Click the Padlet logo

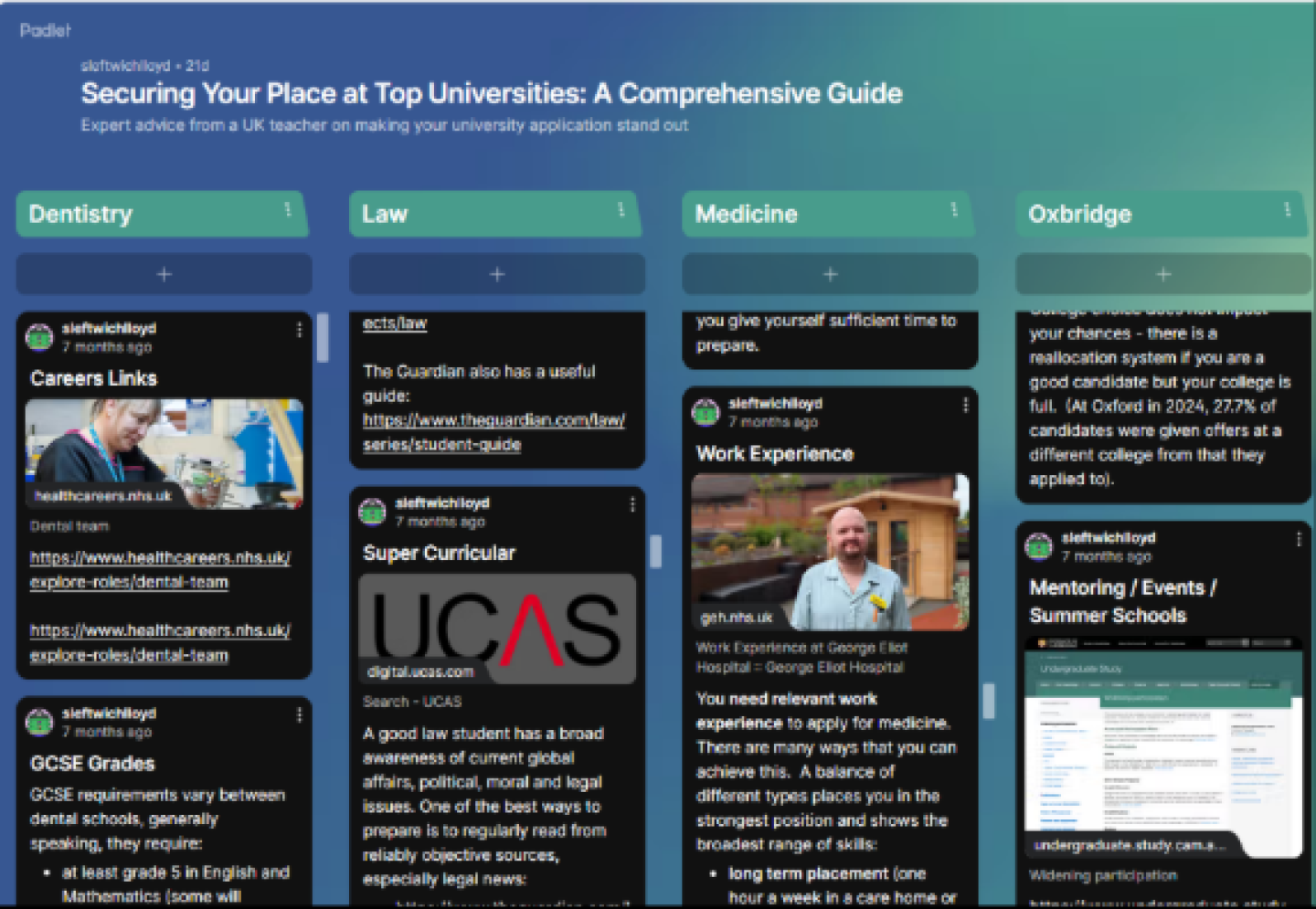pos(46,30)
